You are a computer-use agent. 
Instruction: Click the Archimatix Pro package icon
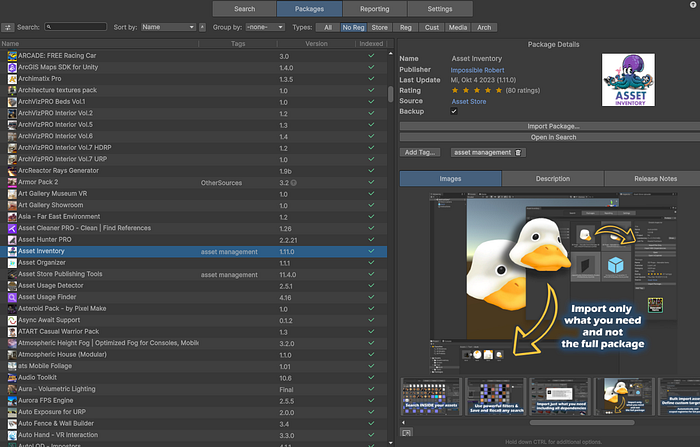click(11, 78)
